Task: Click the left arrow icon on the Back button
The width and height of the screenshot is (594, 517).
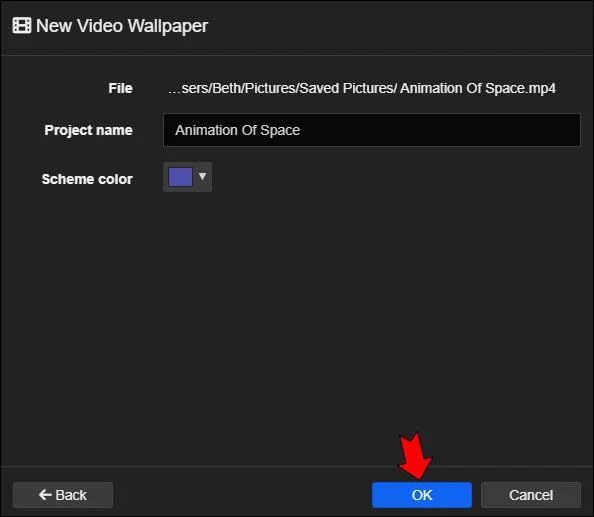Action: 45,495
